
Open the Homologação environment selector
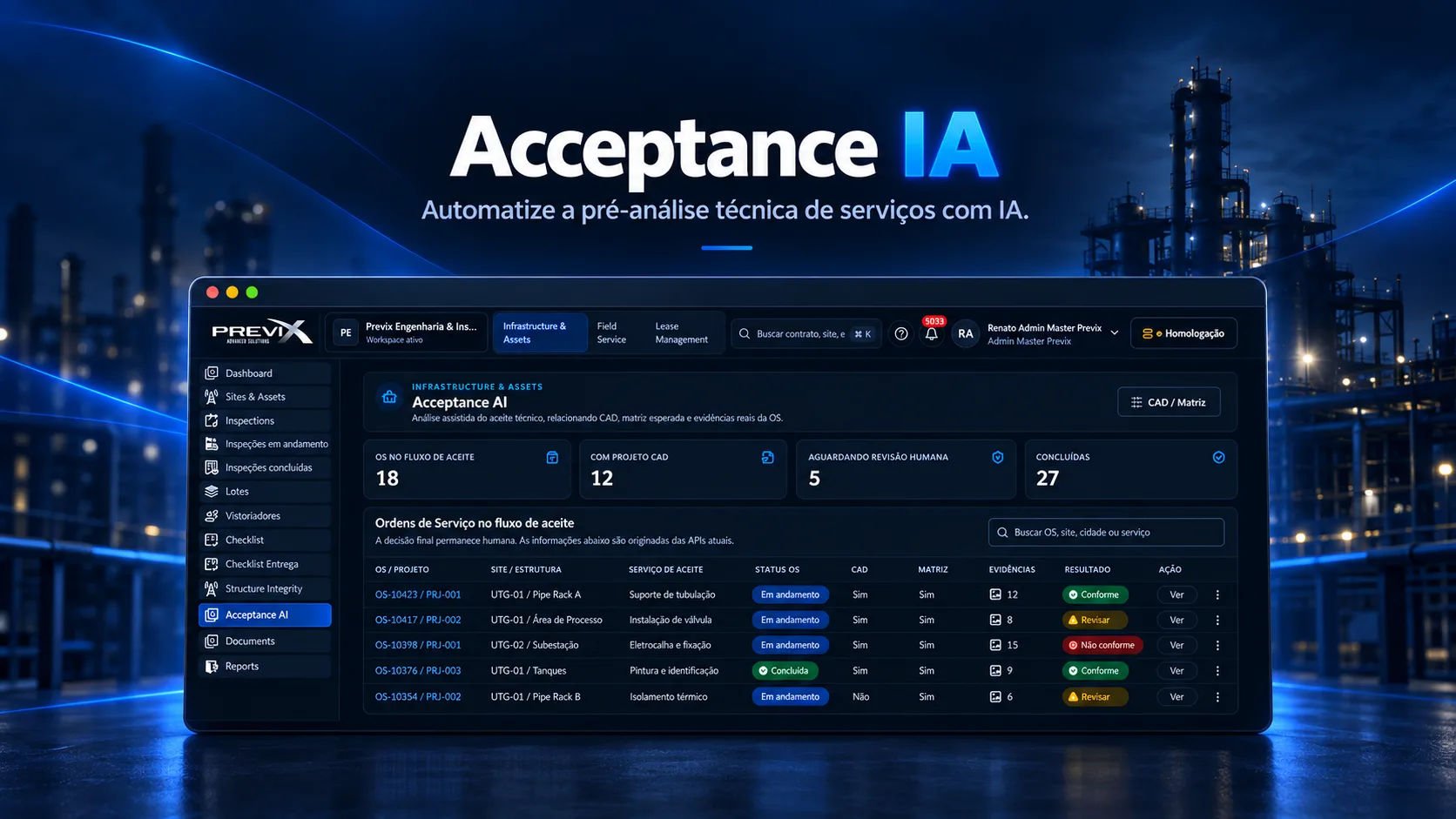click(1183, 333)
